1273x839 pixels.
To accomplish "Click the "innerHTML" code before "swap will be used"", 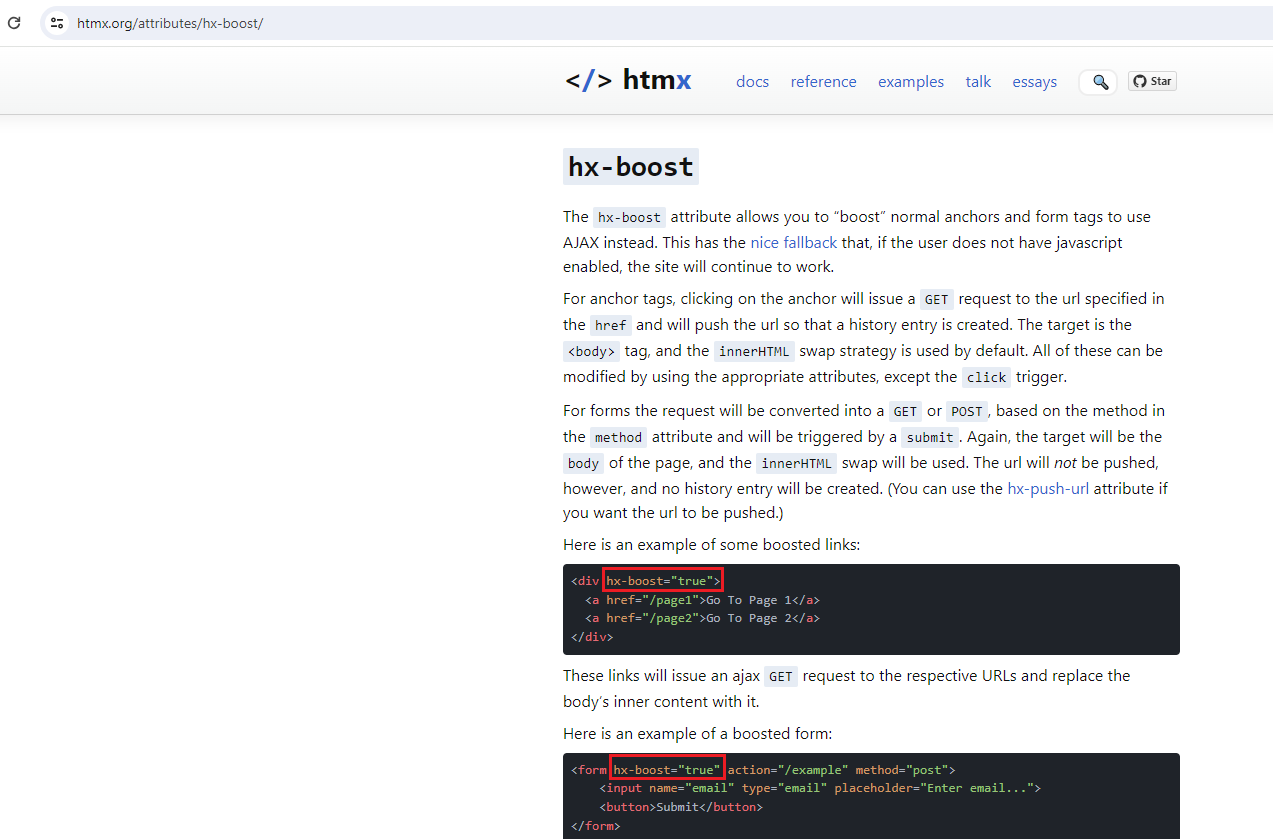I will click(797, 463).
